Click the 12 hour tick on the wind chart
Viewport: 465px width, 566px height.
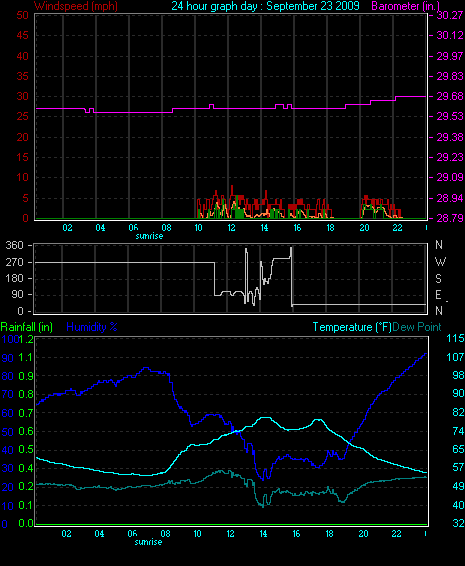click(x=231, y=228)
